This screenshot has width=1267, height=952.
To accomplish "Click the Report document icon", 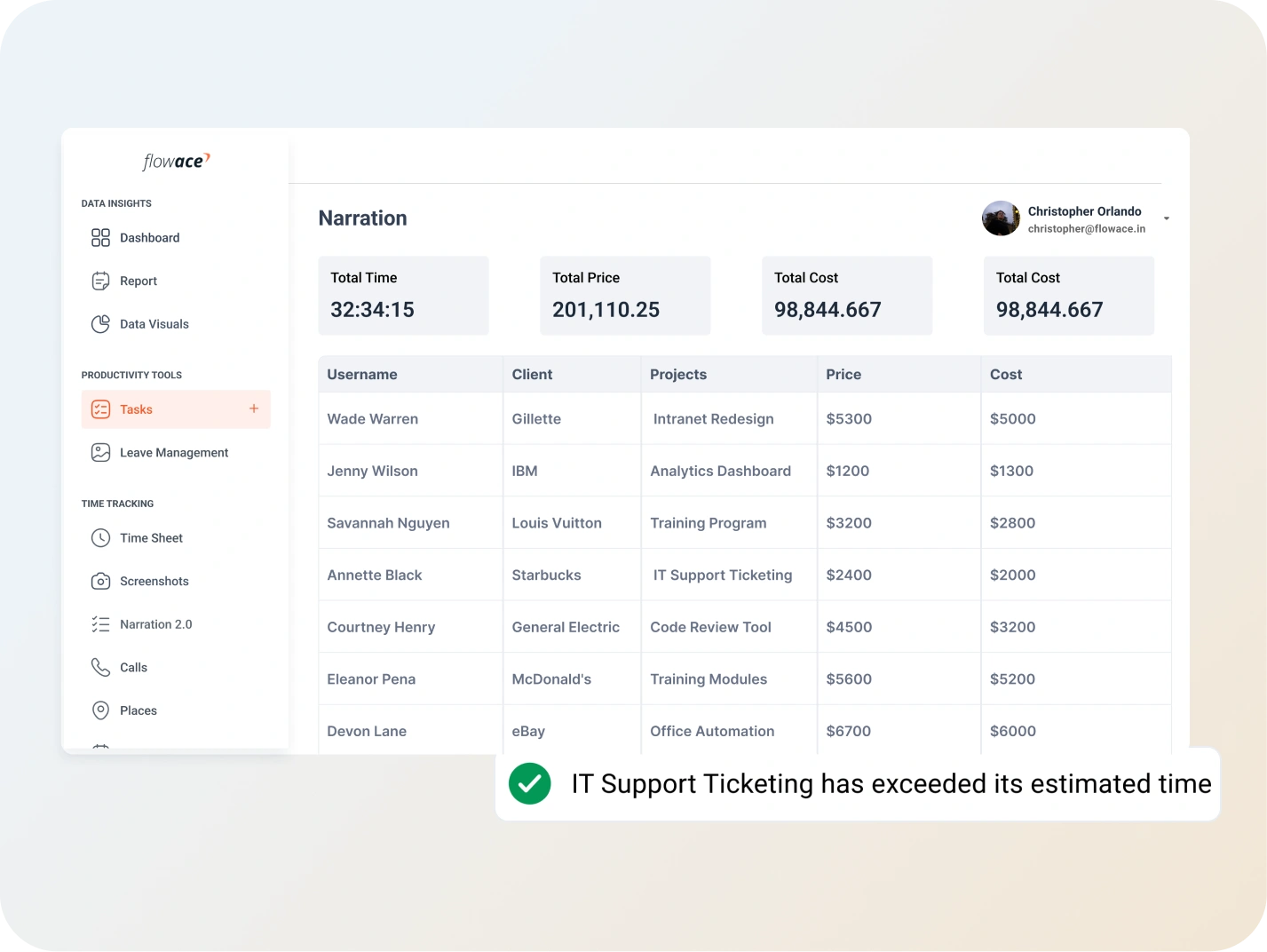I will coord(100,282).
